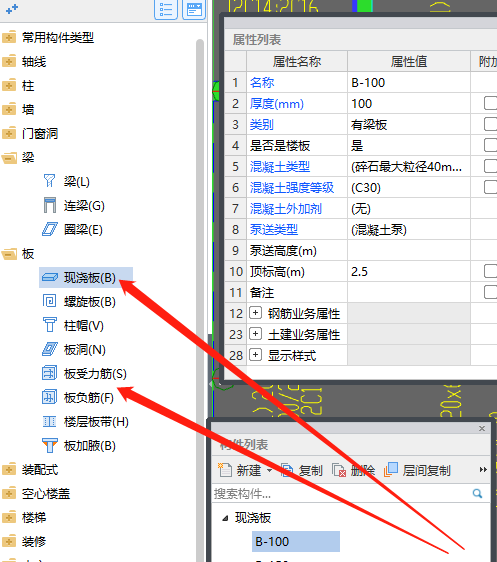Viewport: 497px width, 562px height.
Task: Open the dropdown arrow beside 新建
Action: coord(269,470)
